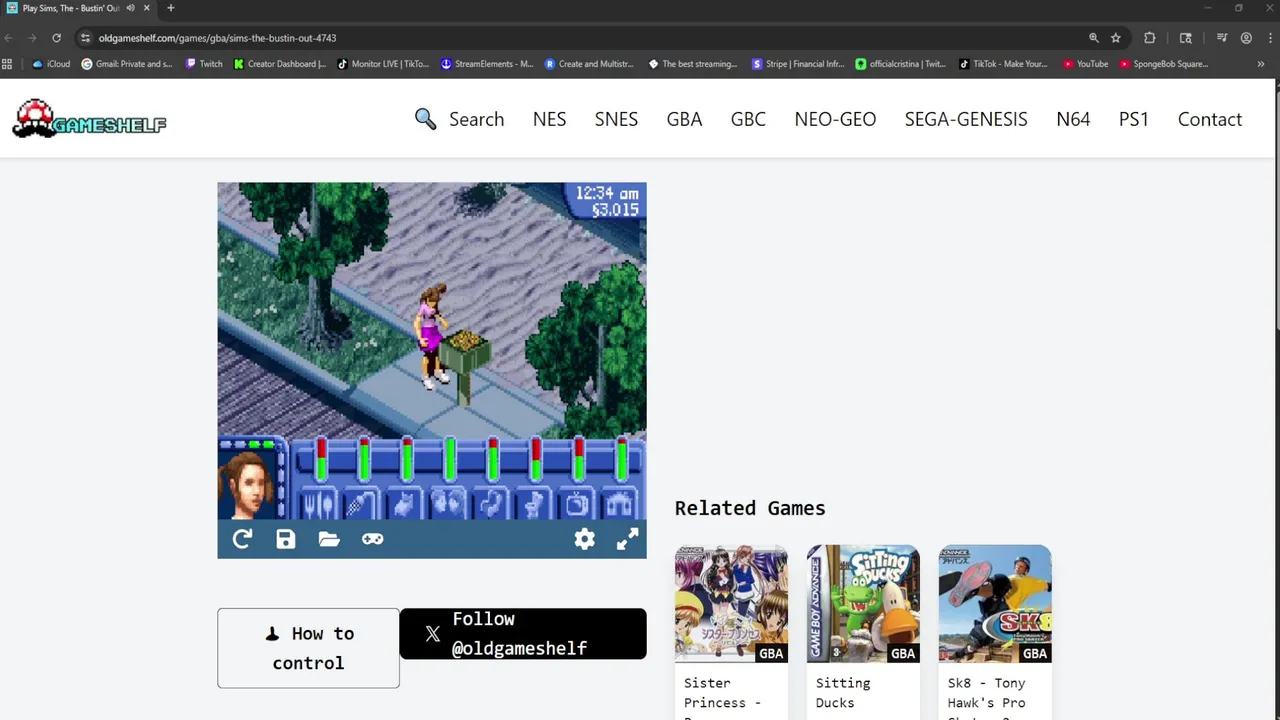Click the Chrome search tabs icon
The width and height of the screenshot is (1280, 720).
pos(1186,38)
